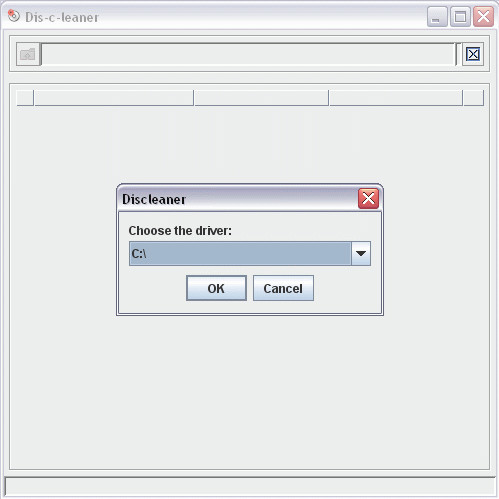Click the boxed X icon beside path field
The image size is (499, 499).
click(x=473, y=54)
